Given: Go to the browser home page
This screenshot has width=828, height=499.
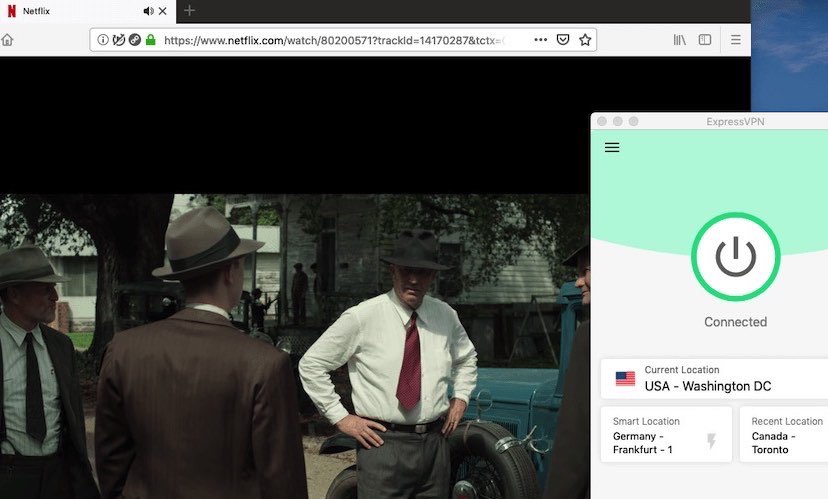Looking at the screenshot, I should 7,40.
